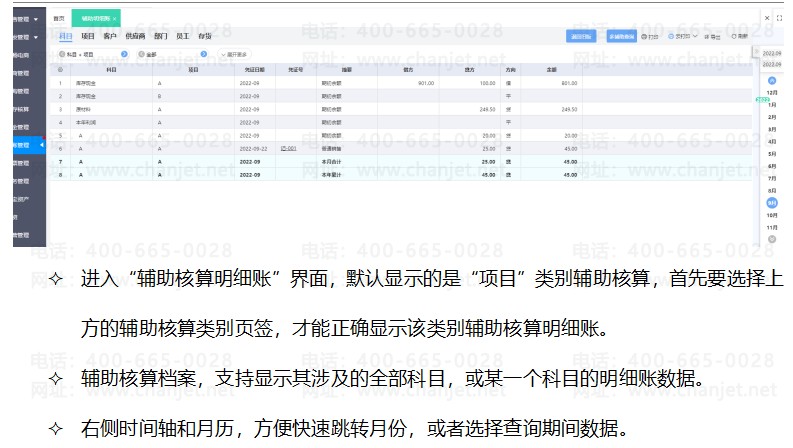
Task: Switch to the 员工 category tab
Action: click(x=183, y=36)
